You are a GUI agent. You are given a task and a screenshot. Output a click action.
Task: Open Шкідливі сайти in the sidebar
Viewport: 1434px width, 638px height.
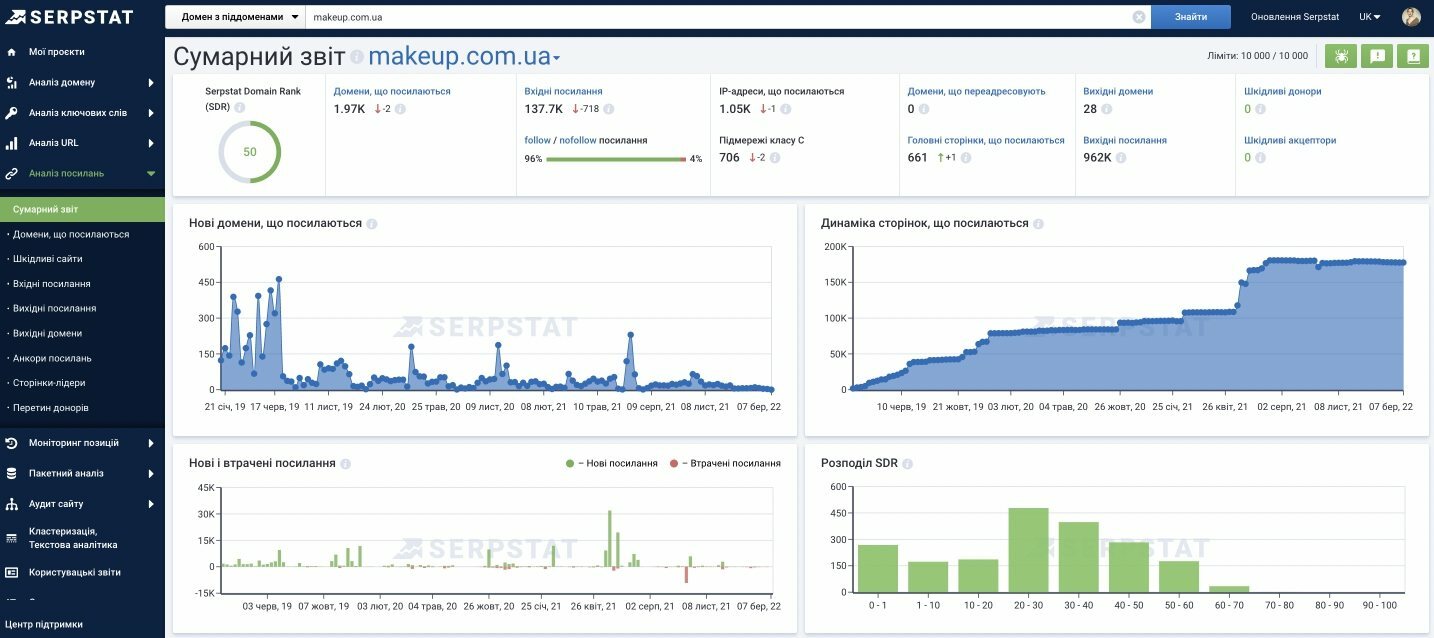tap(48, 259)
